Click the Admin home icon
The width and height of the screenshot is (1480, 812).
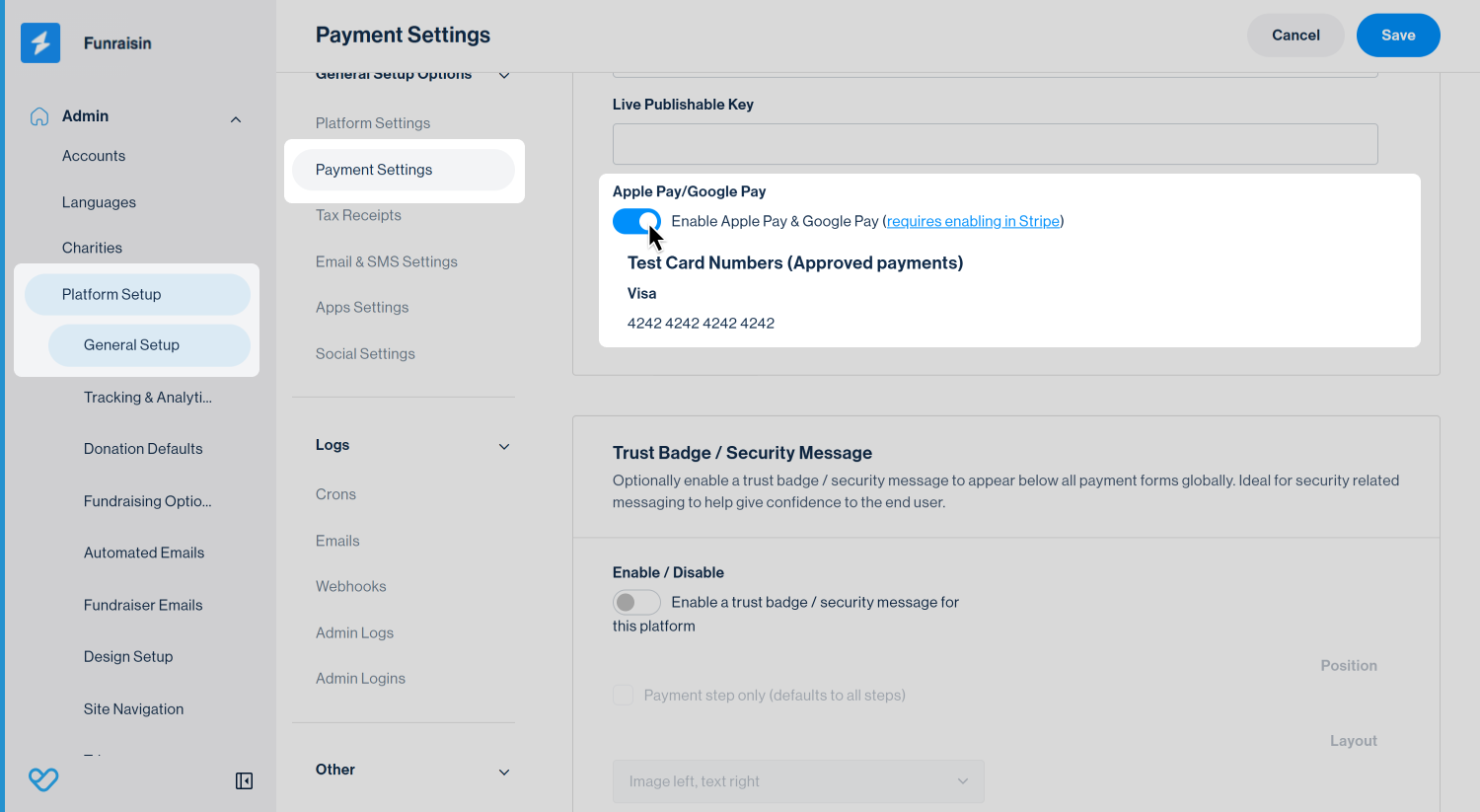click(x=39, y=116)
